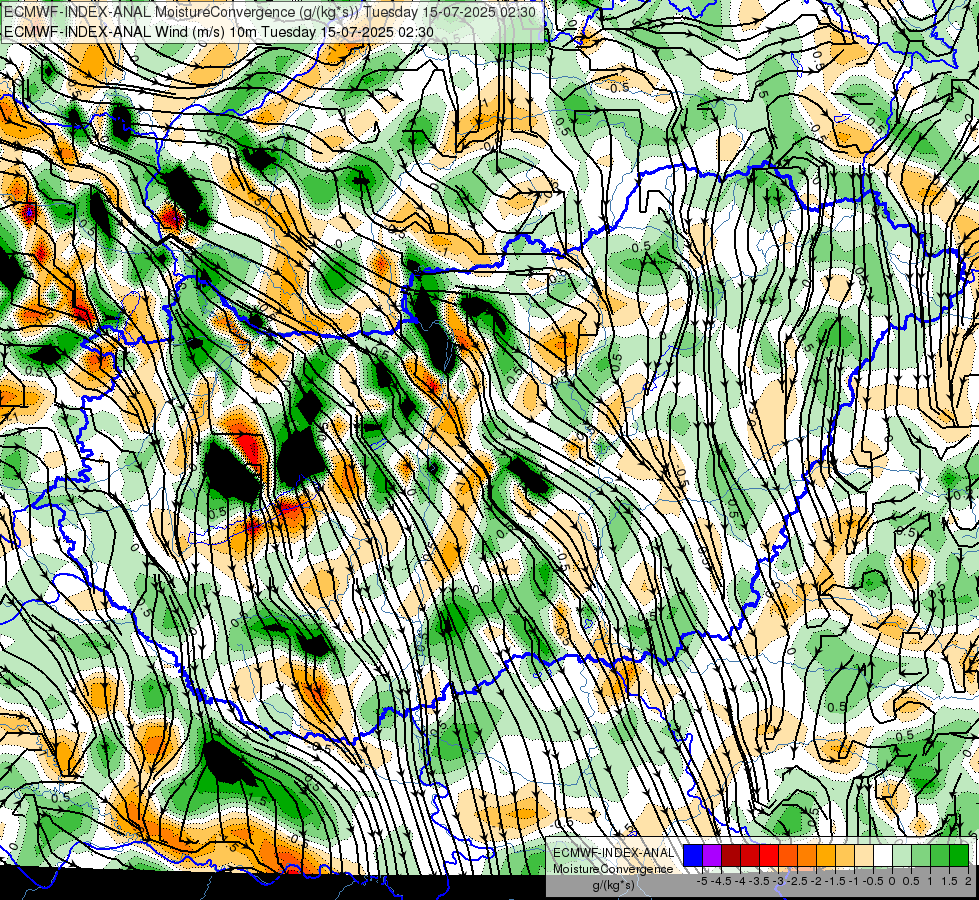Click the -4.5 tick label on the legend
979x900 pixels.
pos(721,881)
